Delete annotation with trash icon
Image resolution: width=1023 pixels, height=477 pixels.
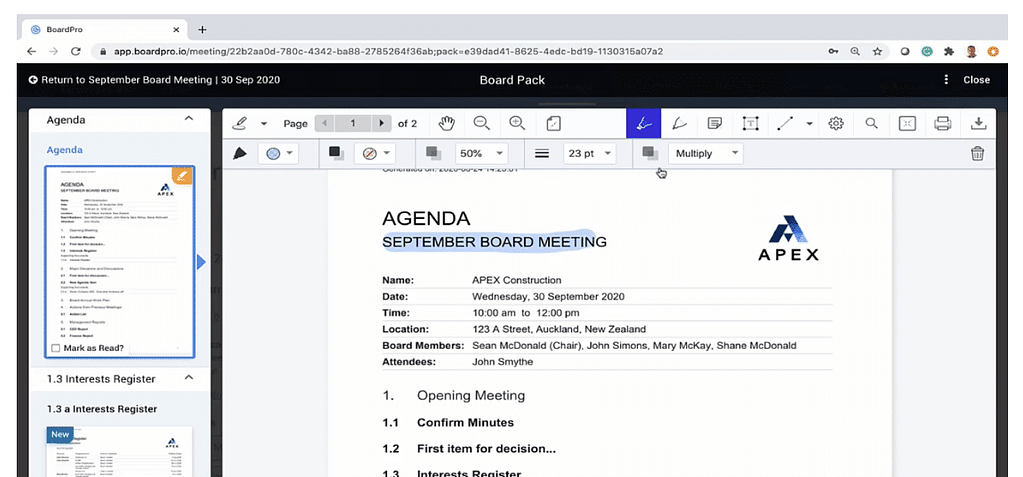pyautogui.click(x=977, y=153)
